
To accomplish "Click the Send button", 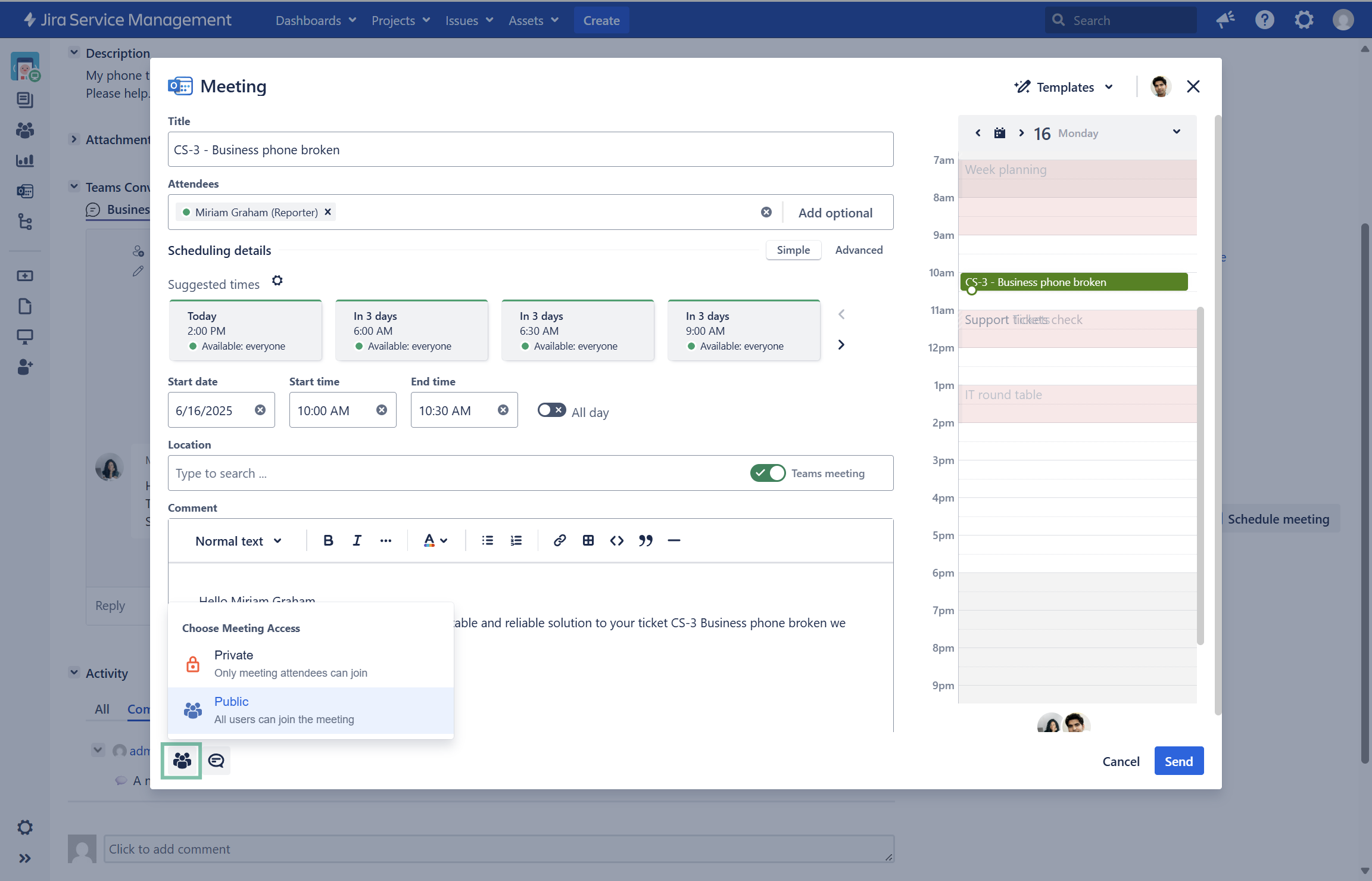I will coord(1178,761).
